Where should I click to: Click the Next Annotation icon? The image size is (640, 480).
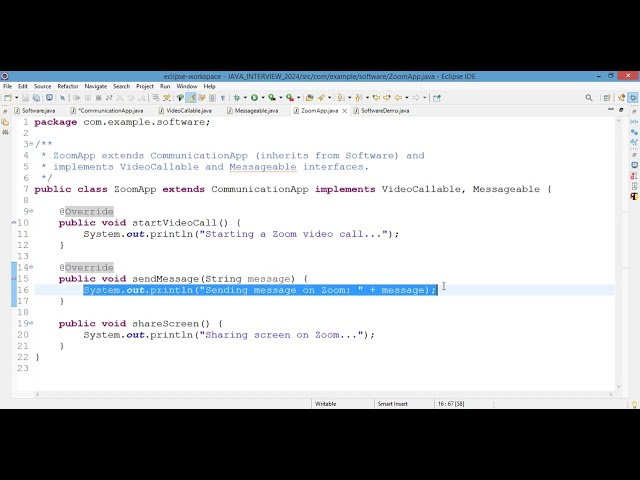click(340, 98)
